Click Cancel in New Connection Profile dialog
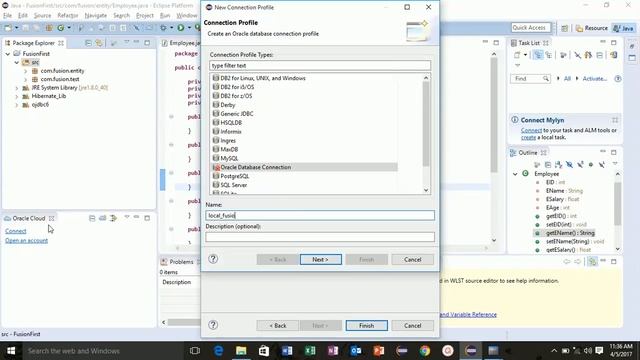This screenshot has width=640, height=360. (x=413, y=260)
